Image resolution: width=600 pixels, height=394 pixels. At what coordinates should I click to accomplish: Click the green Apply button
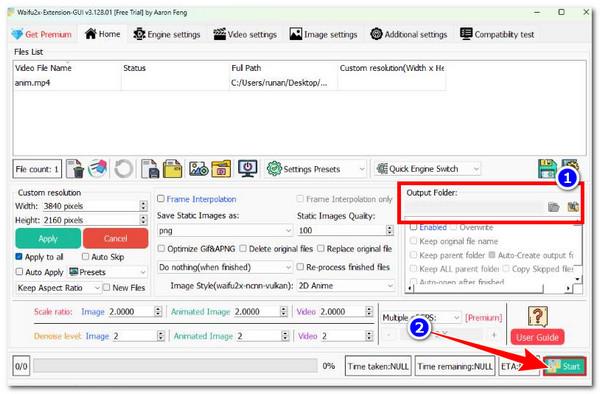coord(48,238)
